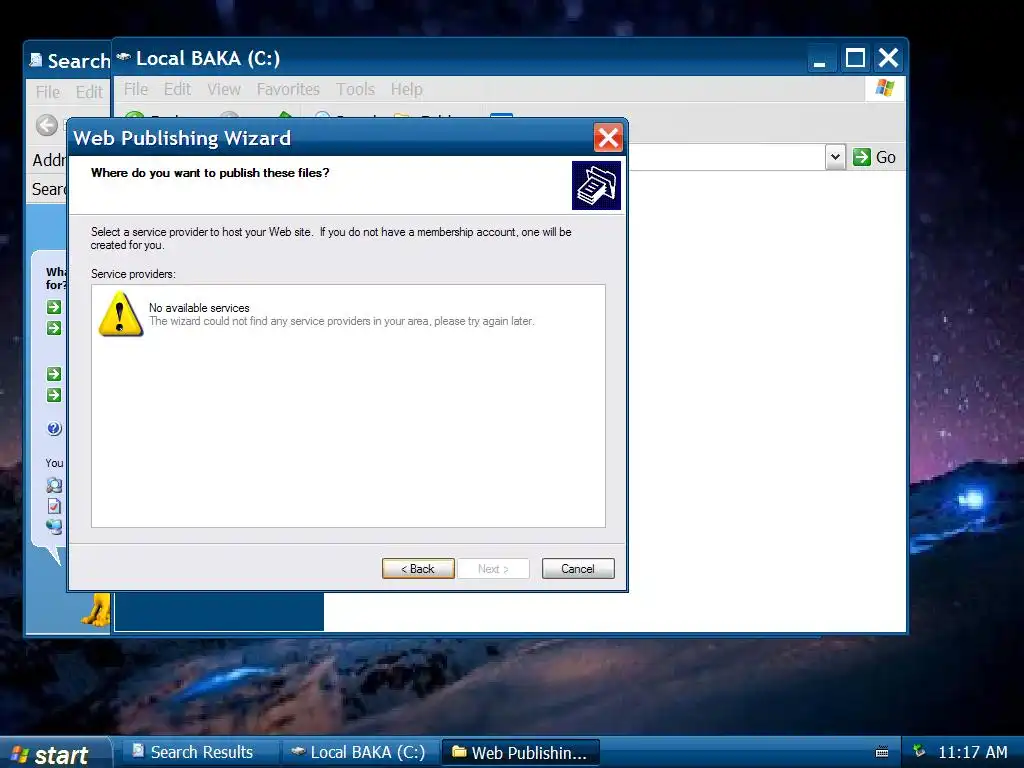The height and width of the screenshot is (768, 1024).
Task: Close the Web Publishing Wizard with the red X
Action: tap(608, 138)
